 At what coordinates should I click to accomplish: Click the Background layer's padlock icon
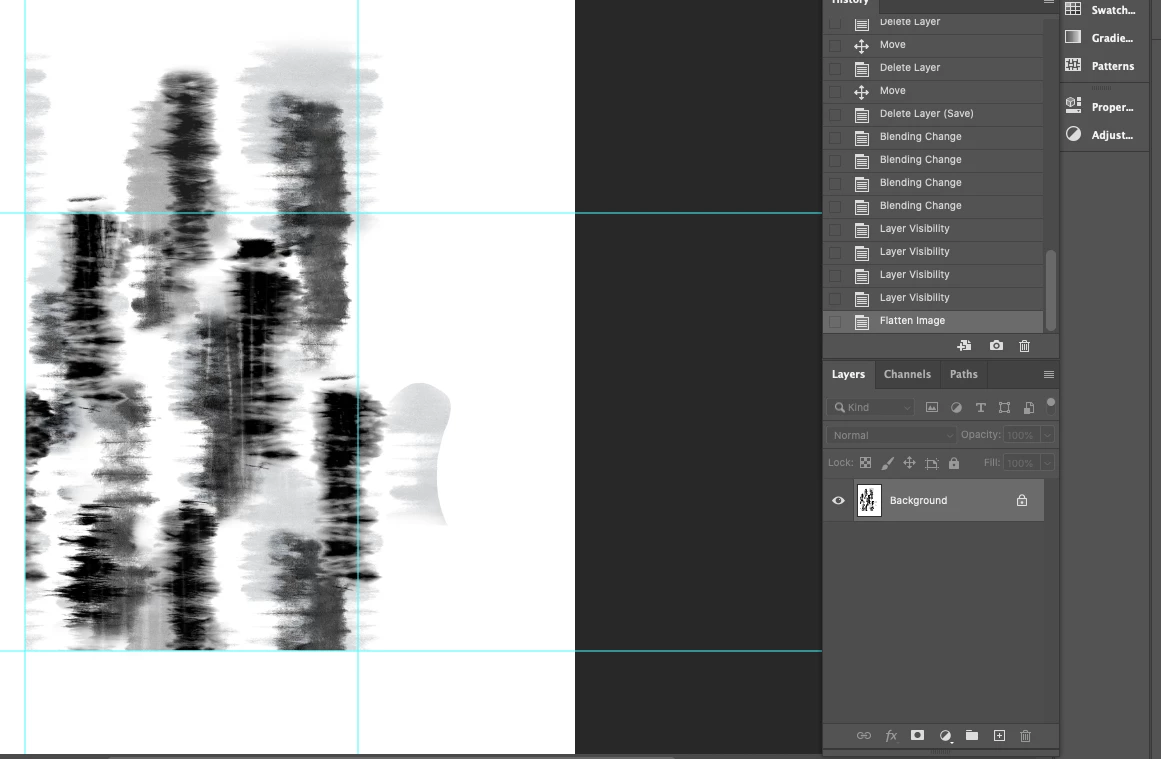point(1022,501)
